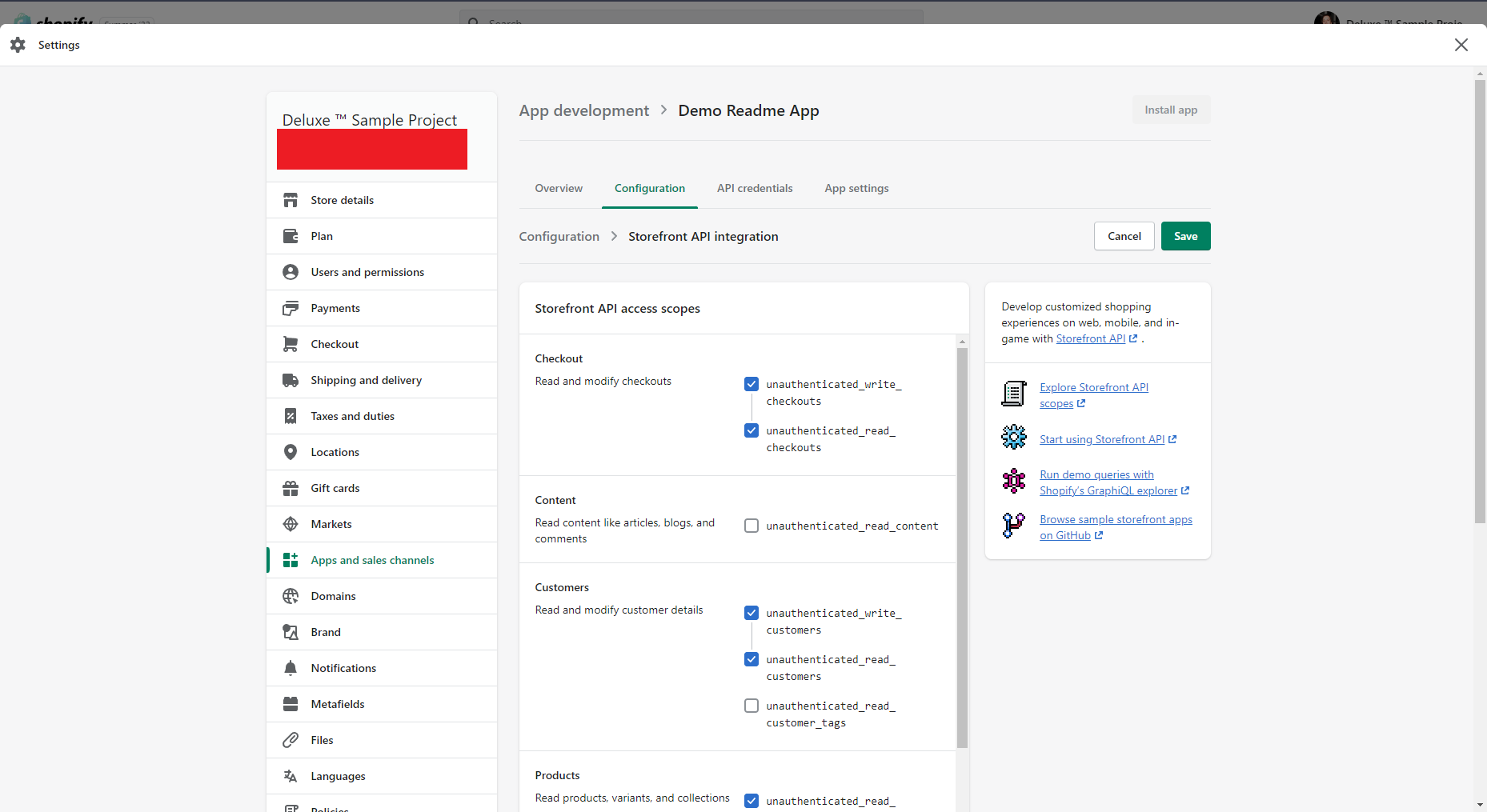Screen dimensions: 1487x812
Task: Click the scroll-up arrow of scopes list
Action: (962, 342)
